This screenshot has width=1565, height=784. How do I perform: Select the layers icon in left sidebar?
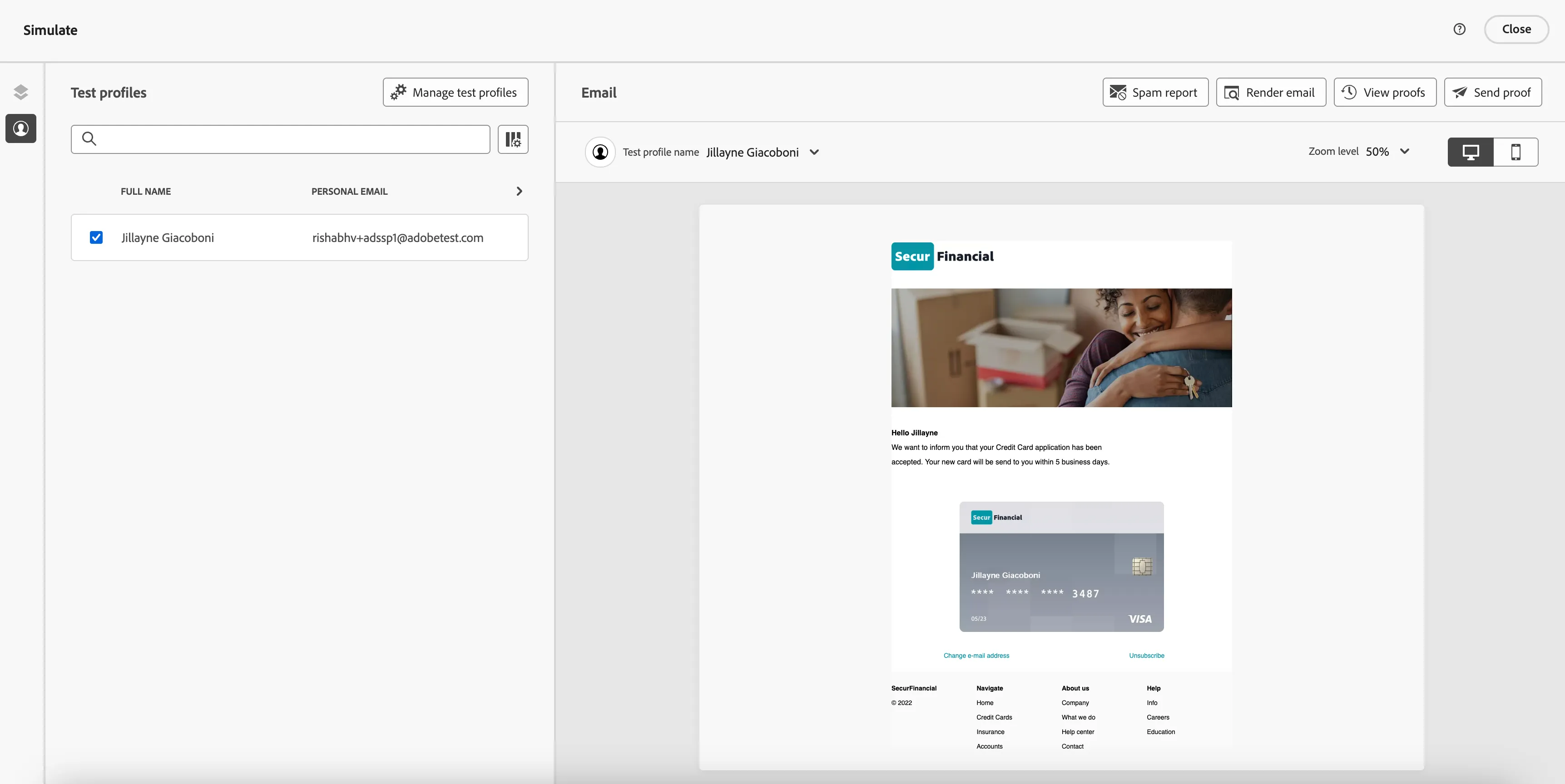(x=20, y=92)
